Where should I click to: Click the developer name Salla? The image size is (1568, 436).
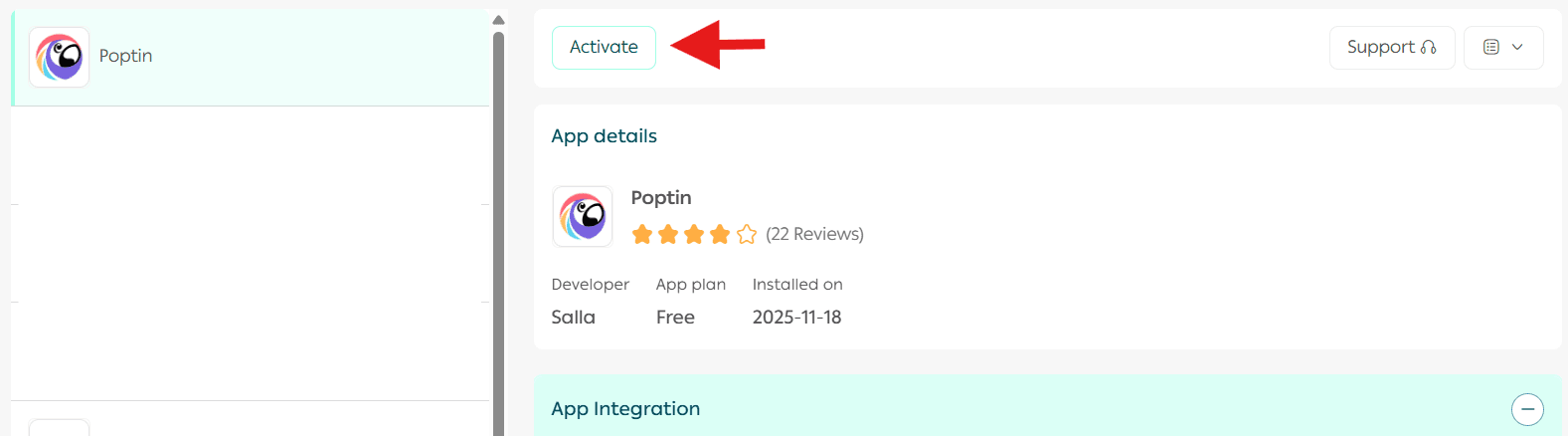[574, 318]
